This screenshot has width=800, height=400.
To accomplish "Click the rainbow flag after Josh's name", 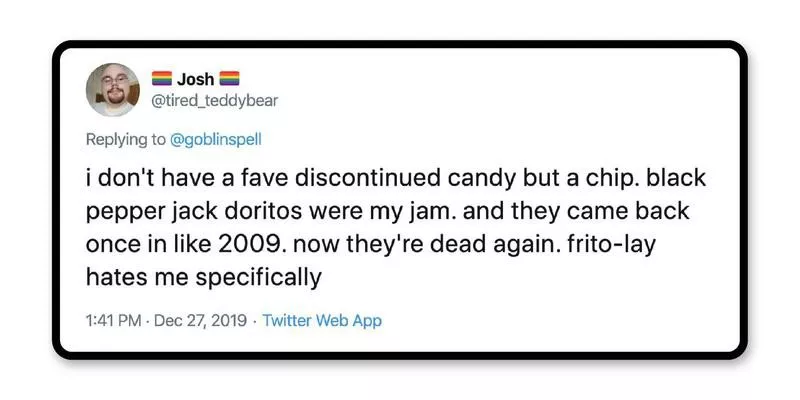I will [x=229, y=76].
